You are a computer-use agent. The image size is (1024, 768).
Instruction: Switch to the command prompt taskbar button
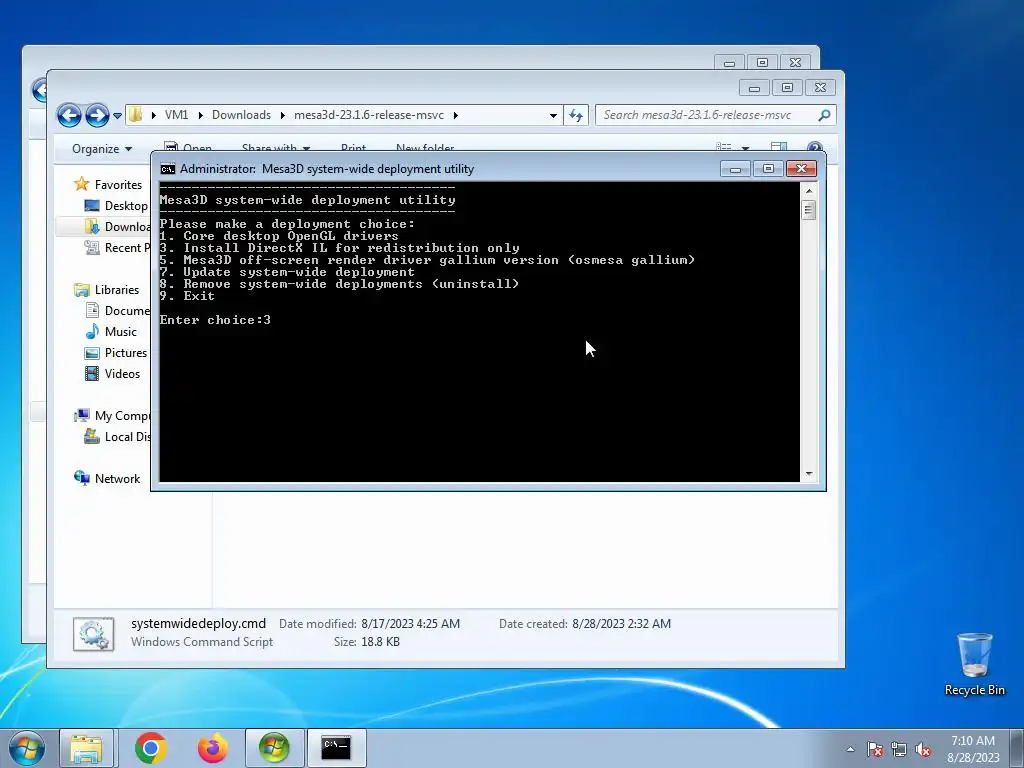click(x=336, y=748)
